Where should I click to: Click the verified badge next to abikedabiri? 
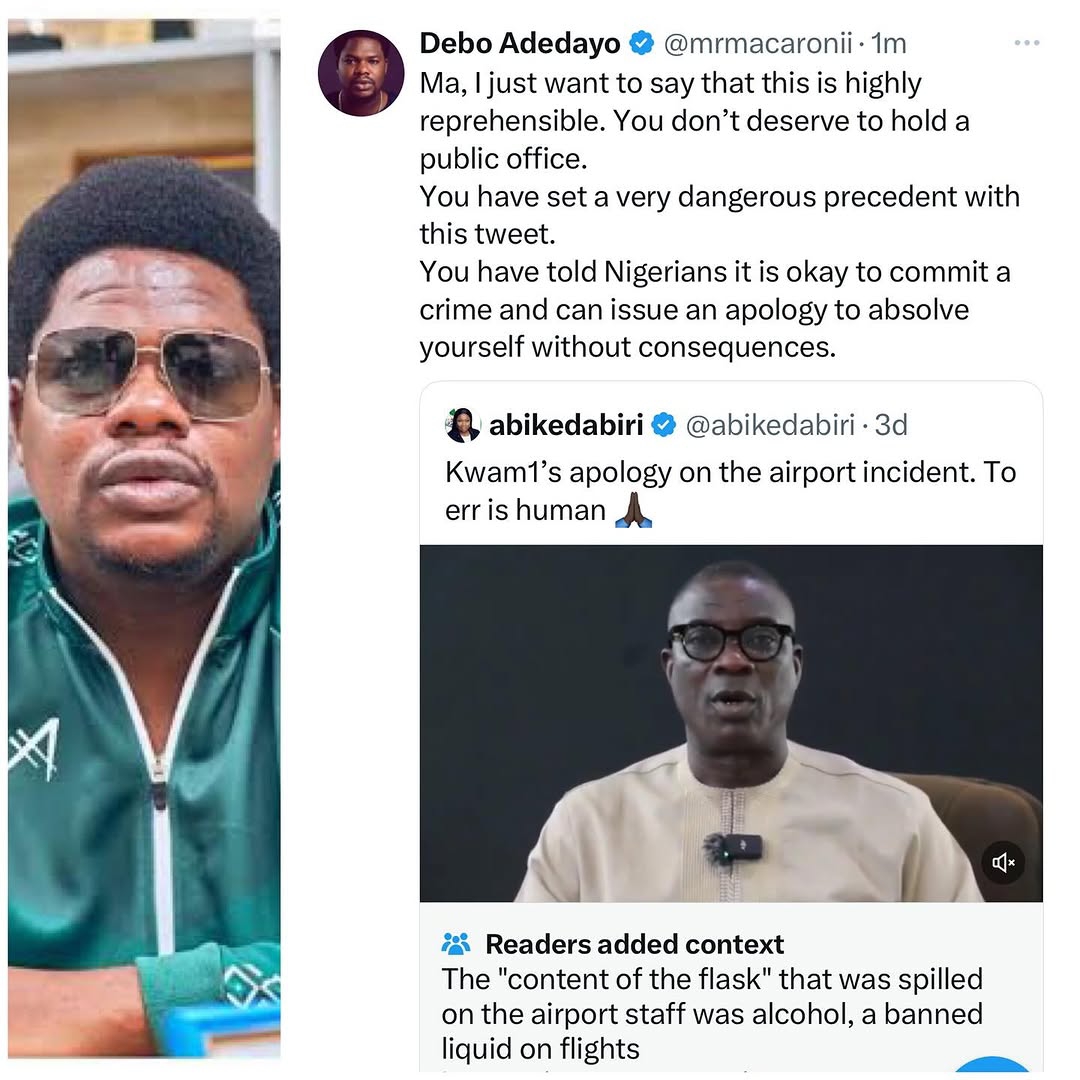point(664,426)
